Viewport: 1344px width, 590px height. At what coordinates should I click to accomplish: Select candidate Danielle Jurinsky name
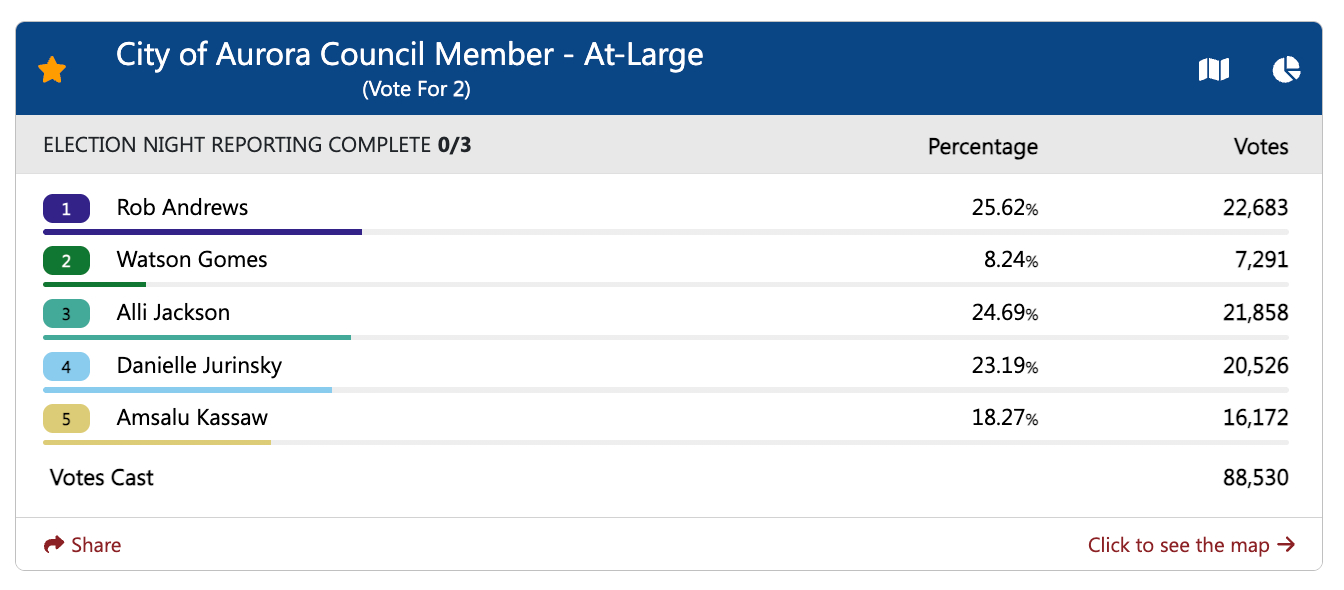click(x=199, y=366)
